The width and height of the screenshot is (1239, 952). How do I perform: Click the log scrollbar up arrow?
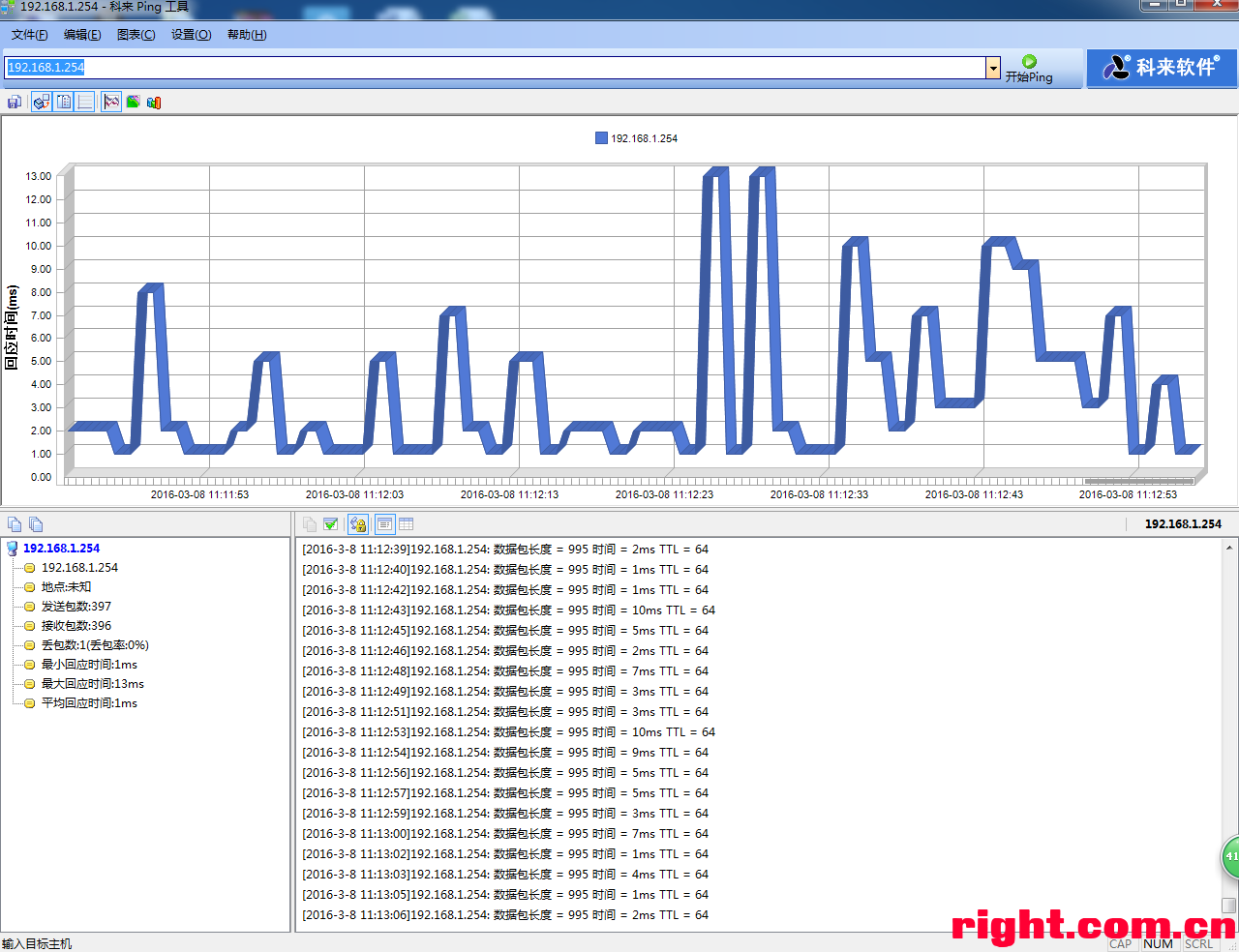1229,547
